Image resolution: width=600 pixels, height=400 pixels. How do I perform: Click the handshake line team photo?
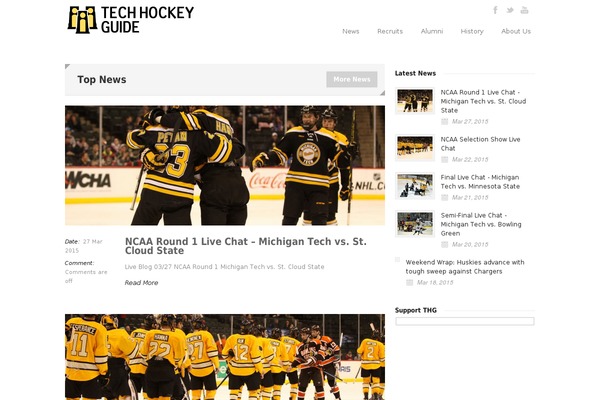(x=225, y=357)
